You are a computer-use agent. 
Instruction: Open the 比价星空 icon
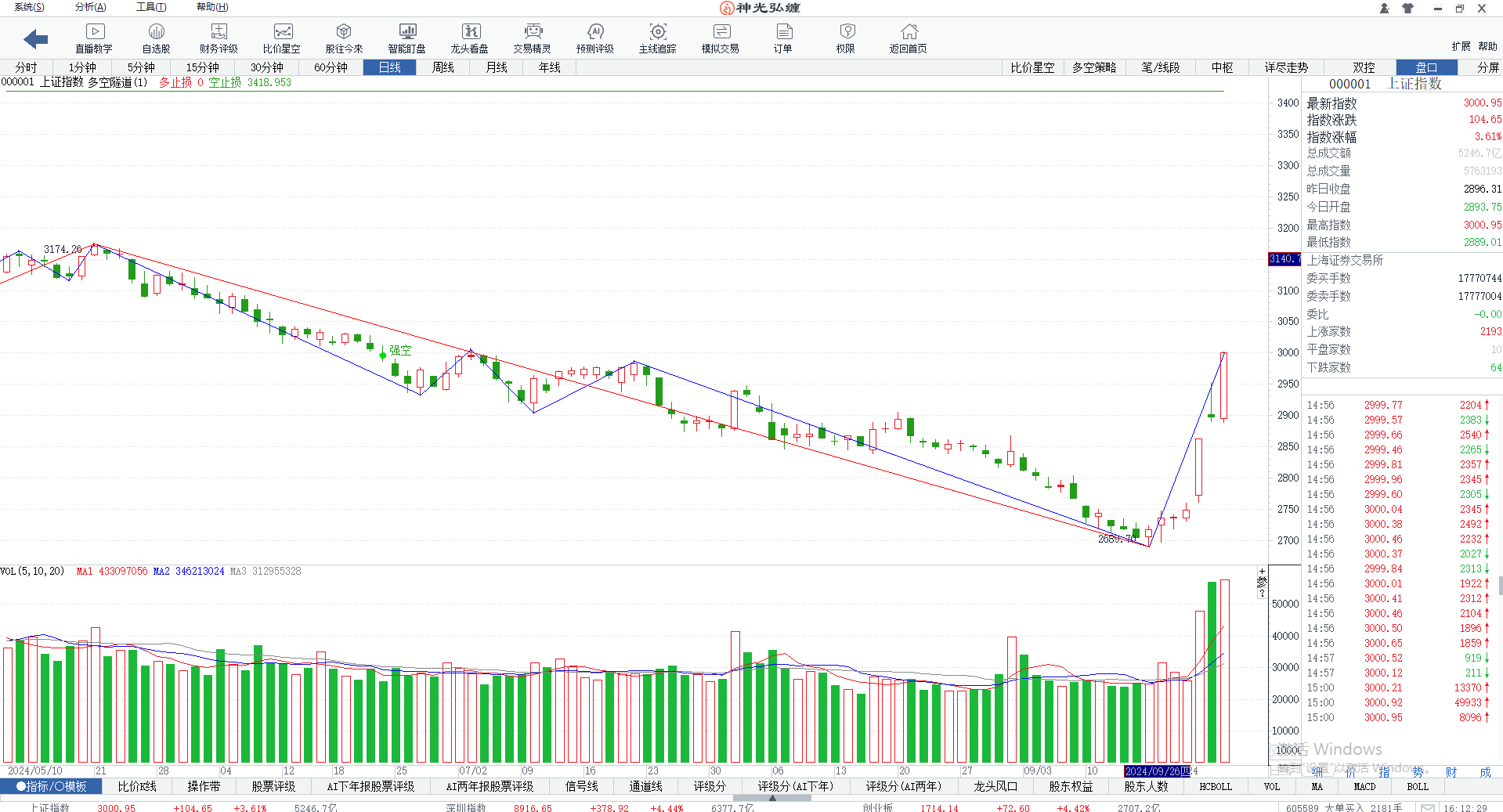282,38
